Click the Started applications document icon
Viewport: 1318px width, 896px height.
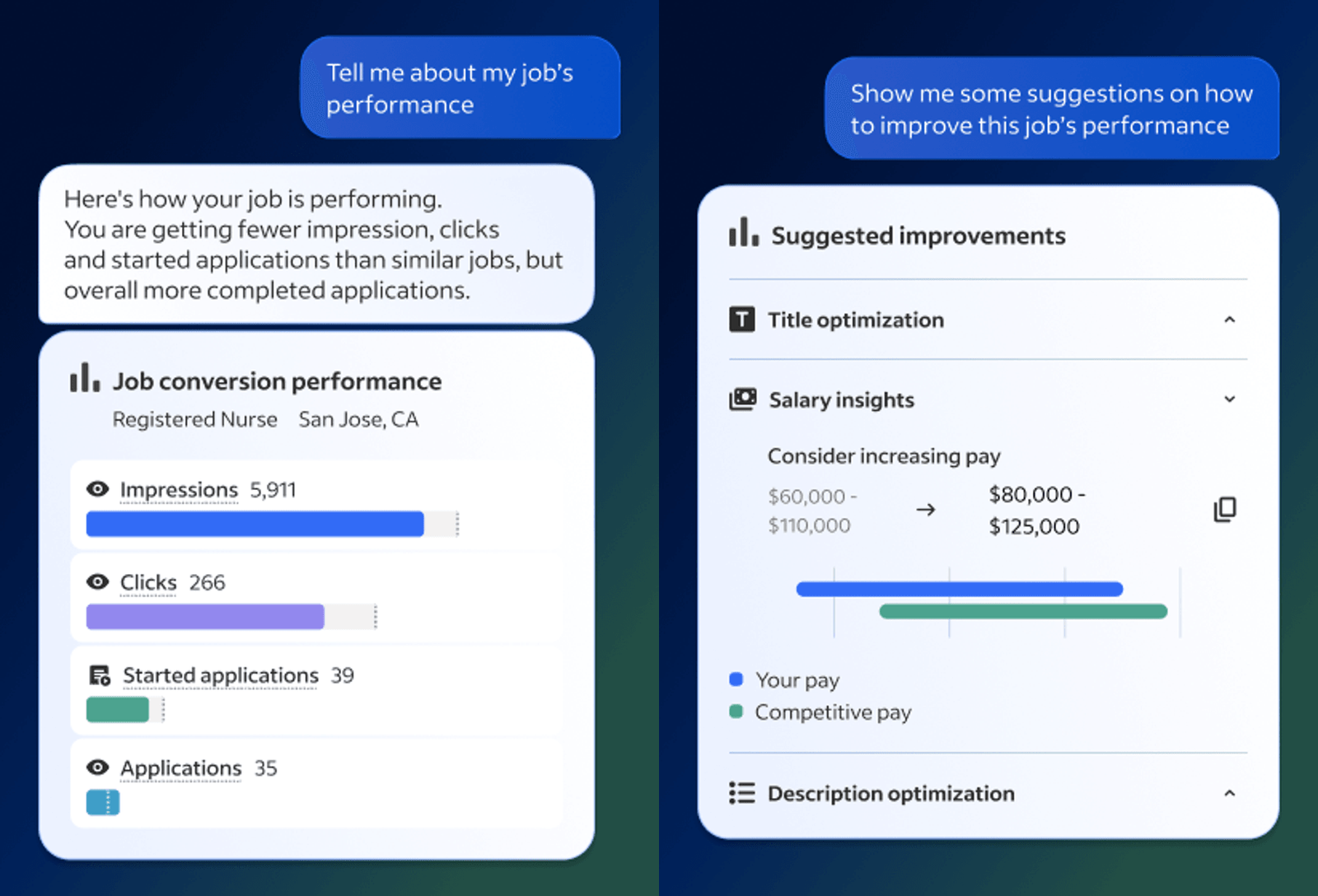[x=100, y=675]
